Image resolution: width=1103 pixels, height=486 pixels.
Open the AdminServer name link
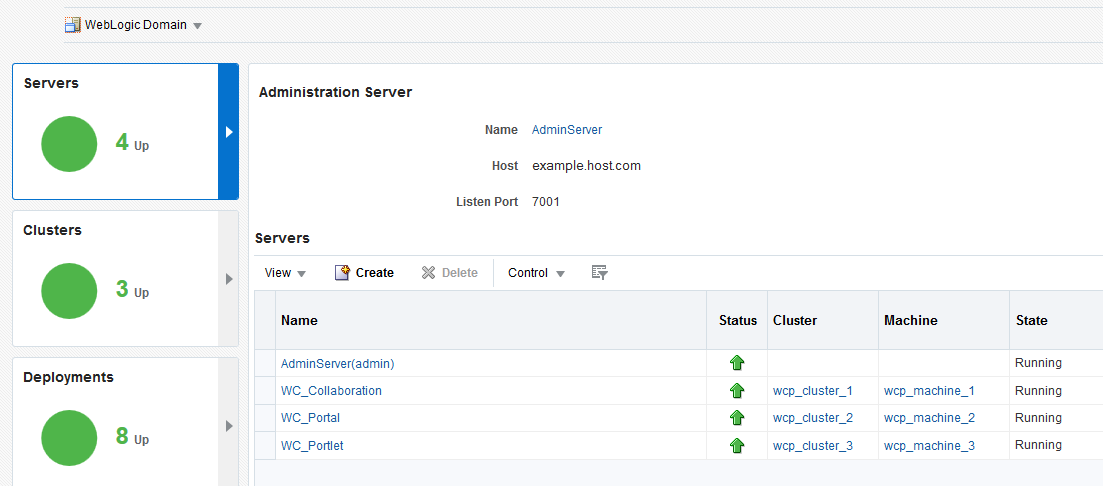click(567, 129)
